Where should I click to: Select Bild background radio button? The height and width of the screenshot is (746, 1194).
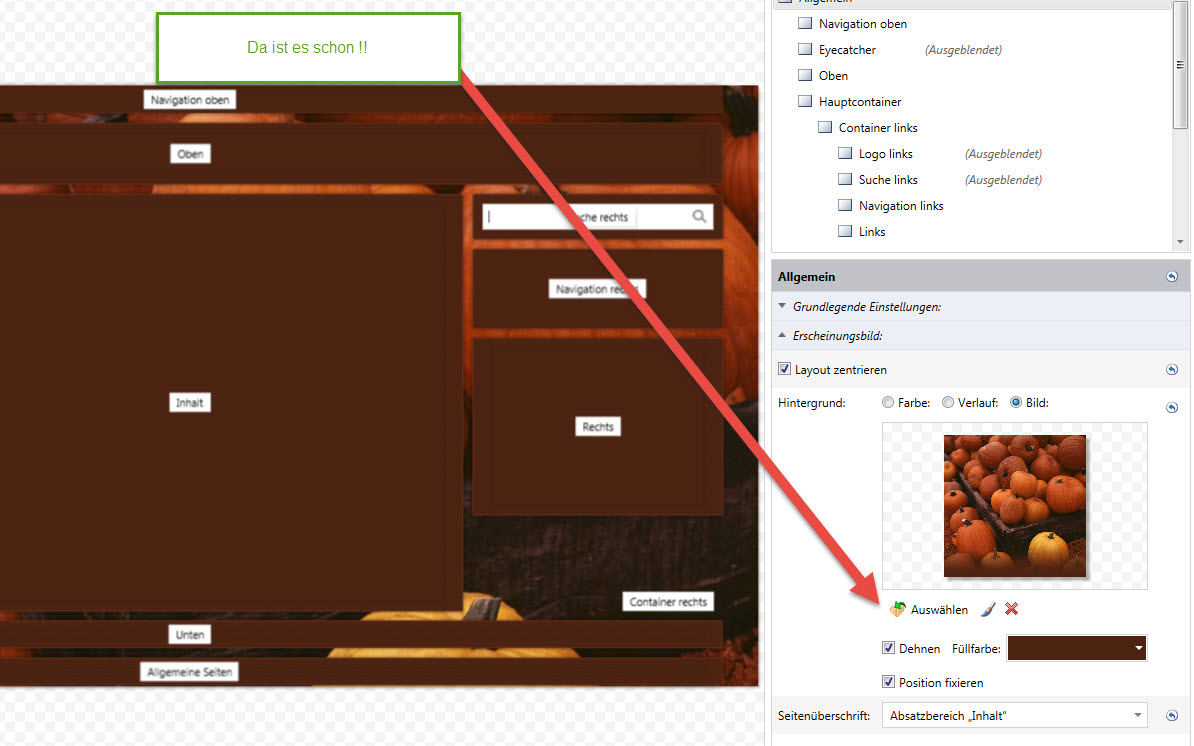1016,403
